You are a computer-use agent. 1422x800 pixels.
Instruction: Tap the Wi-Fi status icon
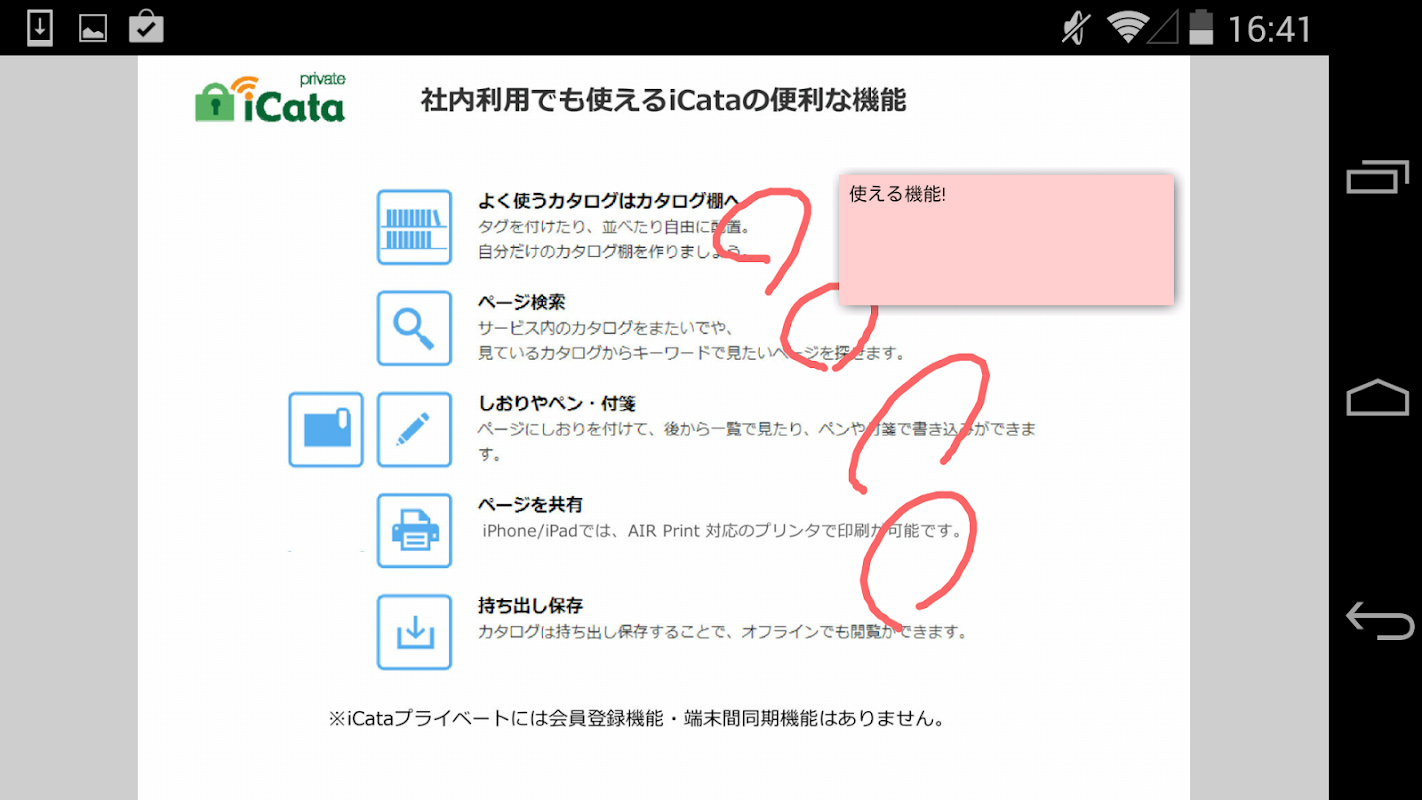click(1127, 28)
